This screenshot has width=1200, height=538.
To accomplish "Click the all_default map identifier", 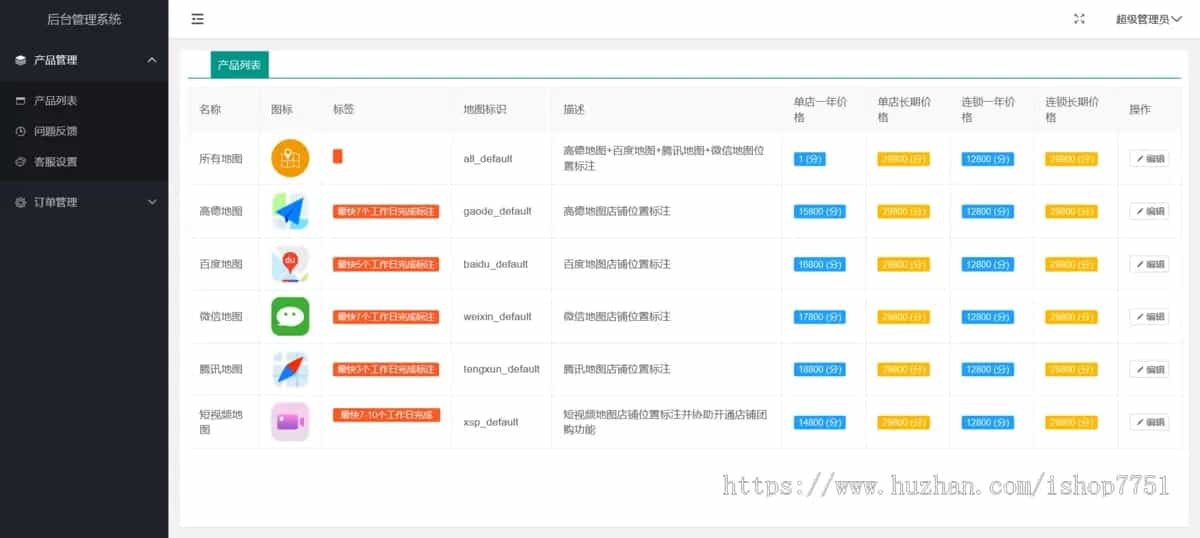I will point(488,158).
